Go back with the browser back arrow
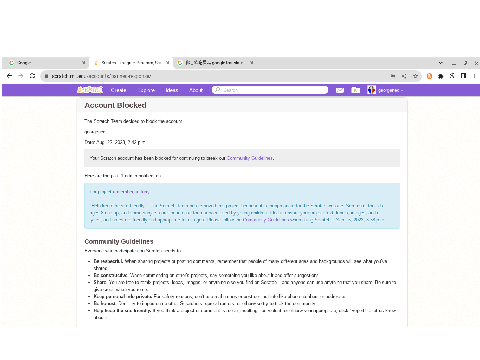Image resolution: width=480 pixels, height=360 pixels. pos(9,76)
